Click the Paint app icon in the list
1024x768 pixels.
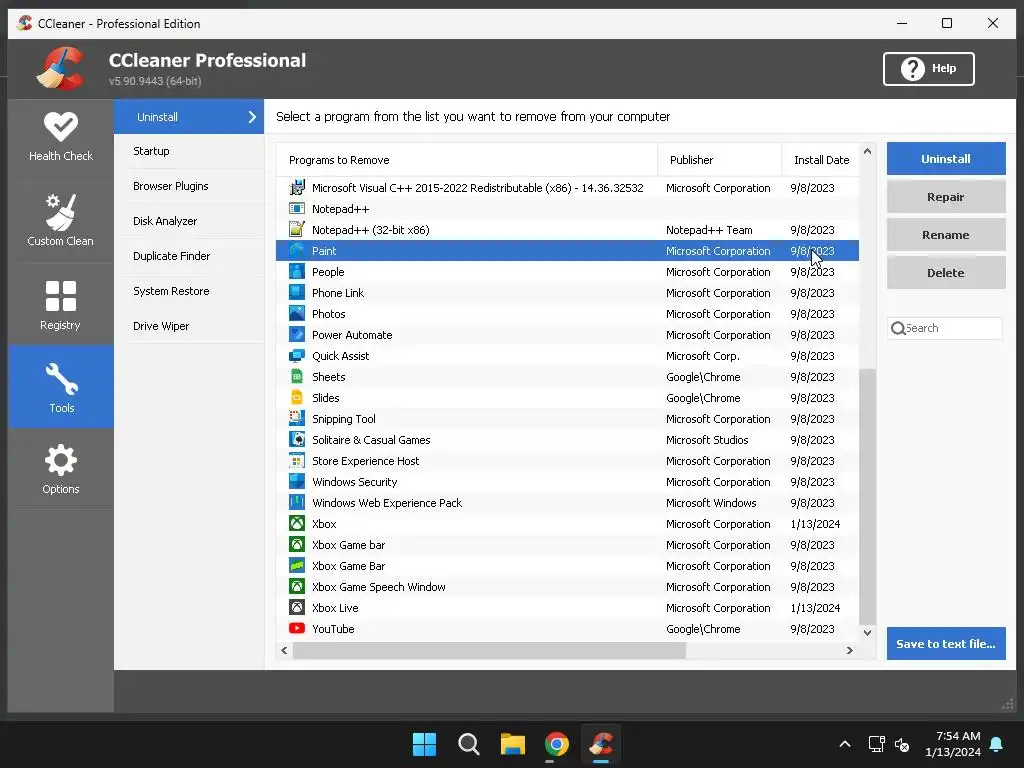[296, 251]
